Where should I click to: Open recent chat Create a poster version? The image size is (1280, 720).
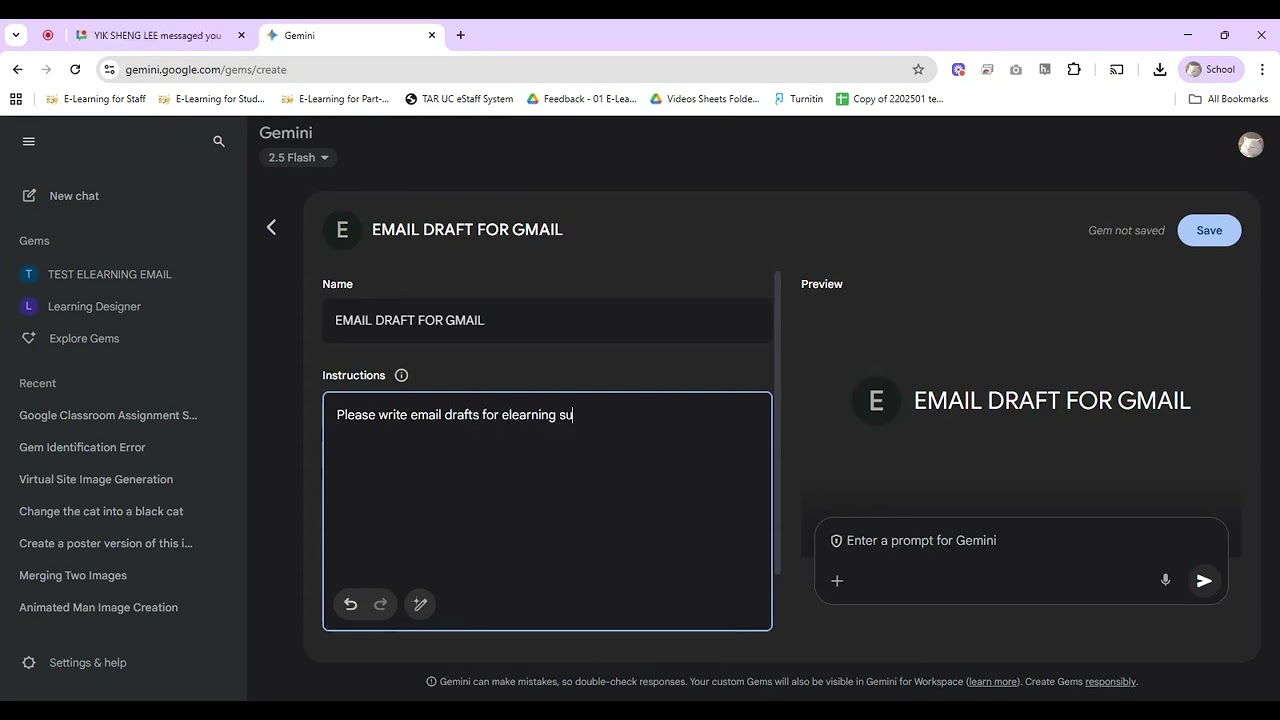106,543
